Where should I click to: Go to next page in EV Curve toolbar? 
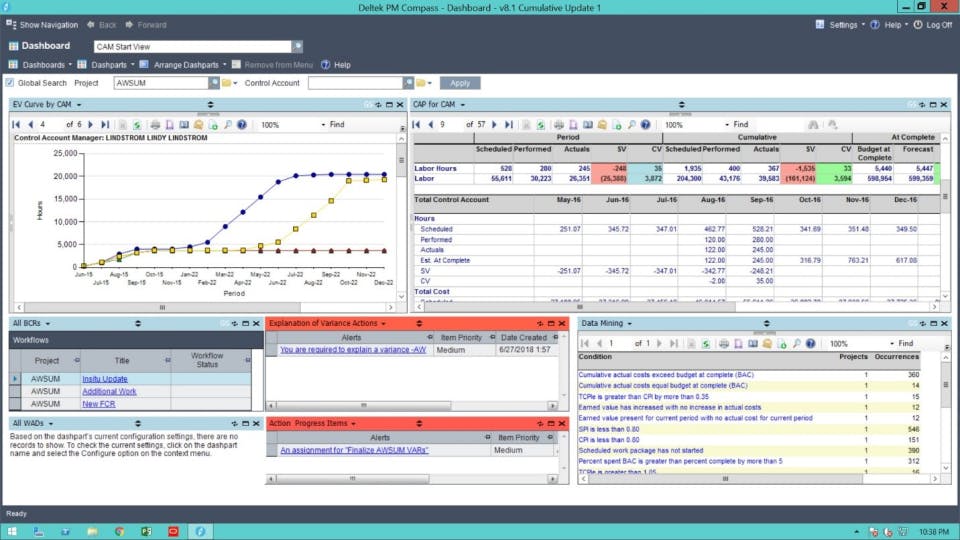click(91, 124)
